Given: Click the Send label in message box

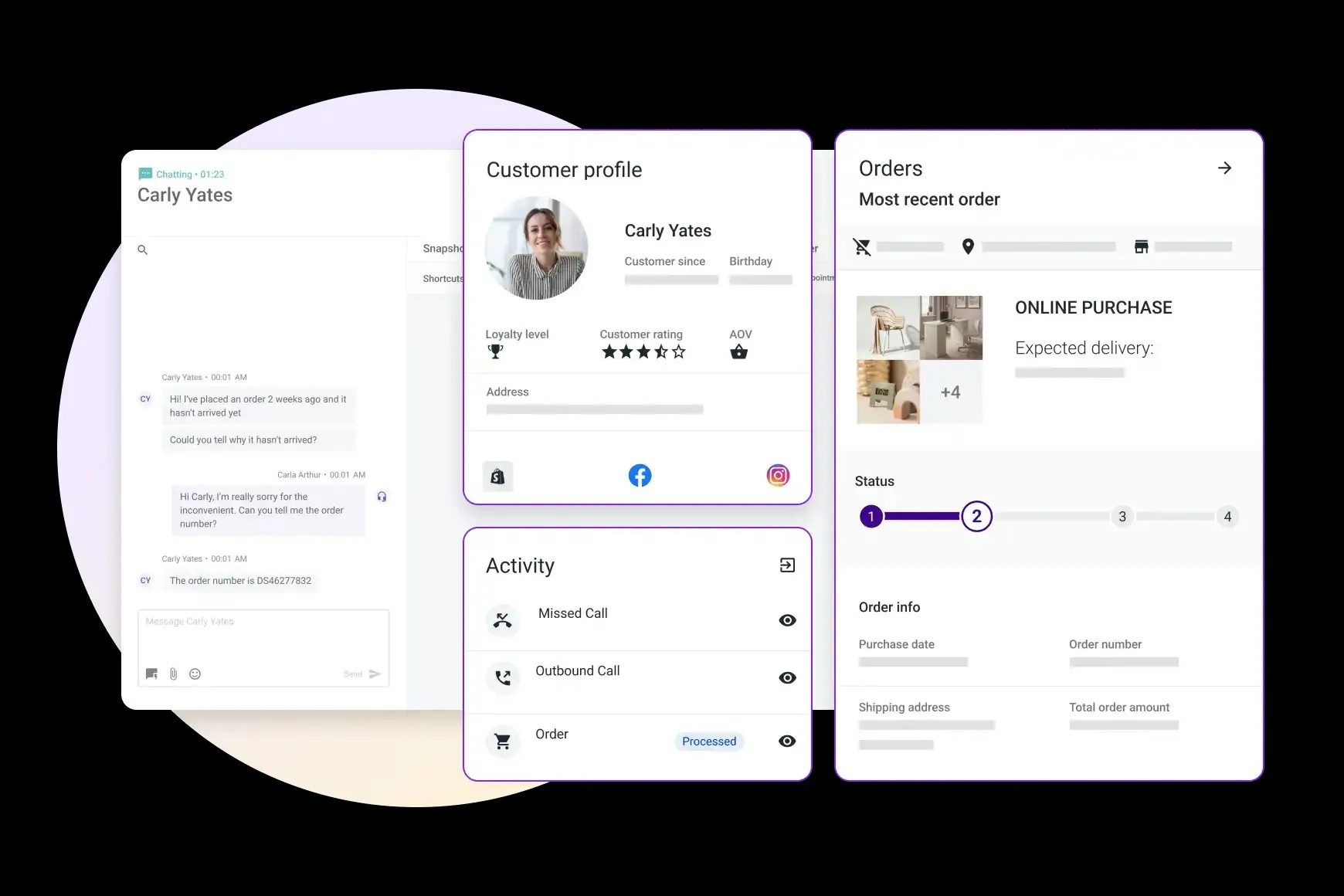Looking at the screenshot, I should click(353, 674).
